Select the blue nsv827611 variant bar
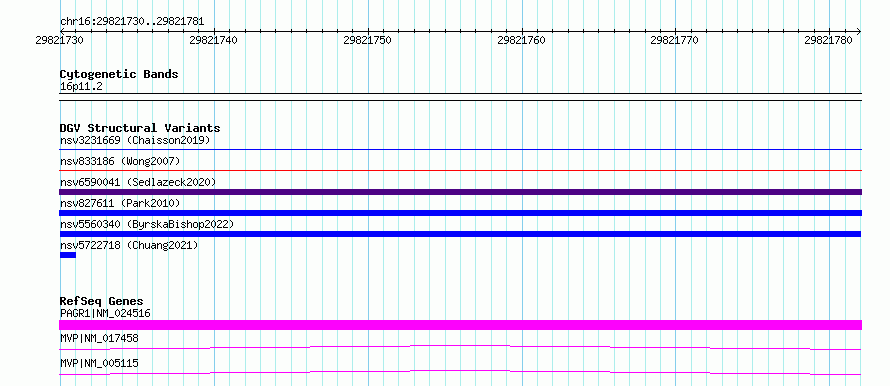 (460, 213)
